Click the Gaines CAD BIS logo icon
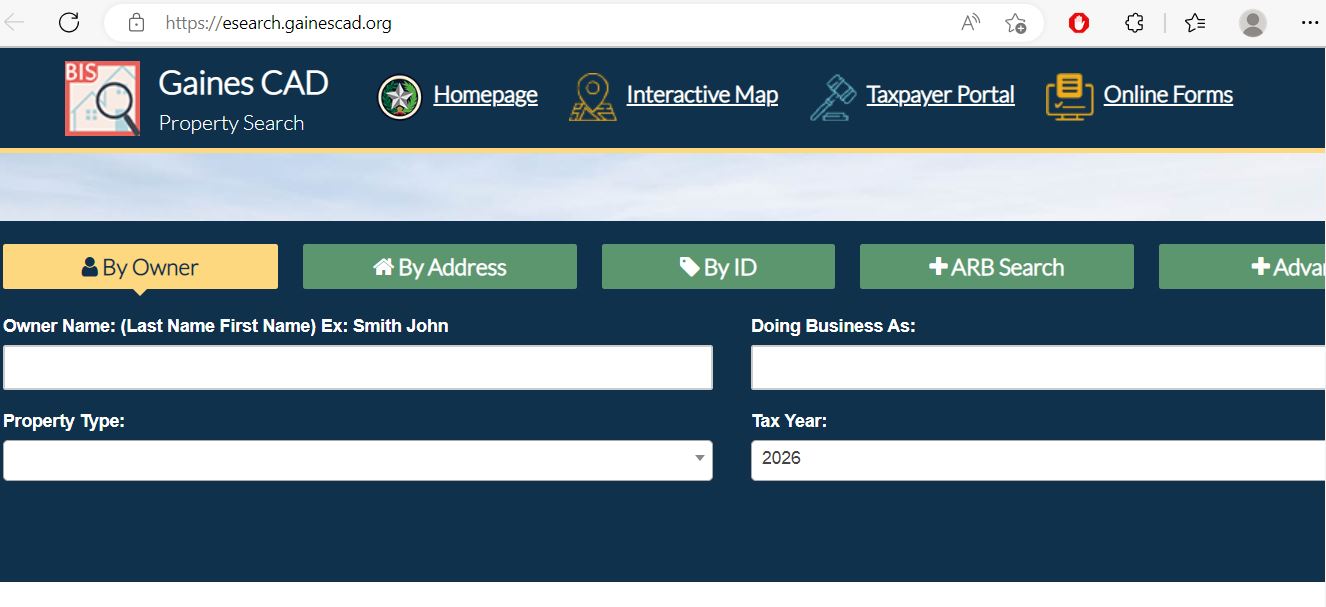This screenshot has width=1326, height=607. click(x=102, y=98)
